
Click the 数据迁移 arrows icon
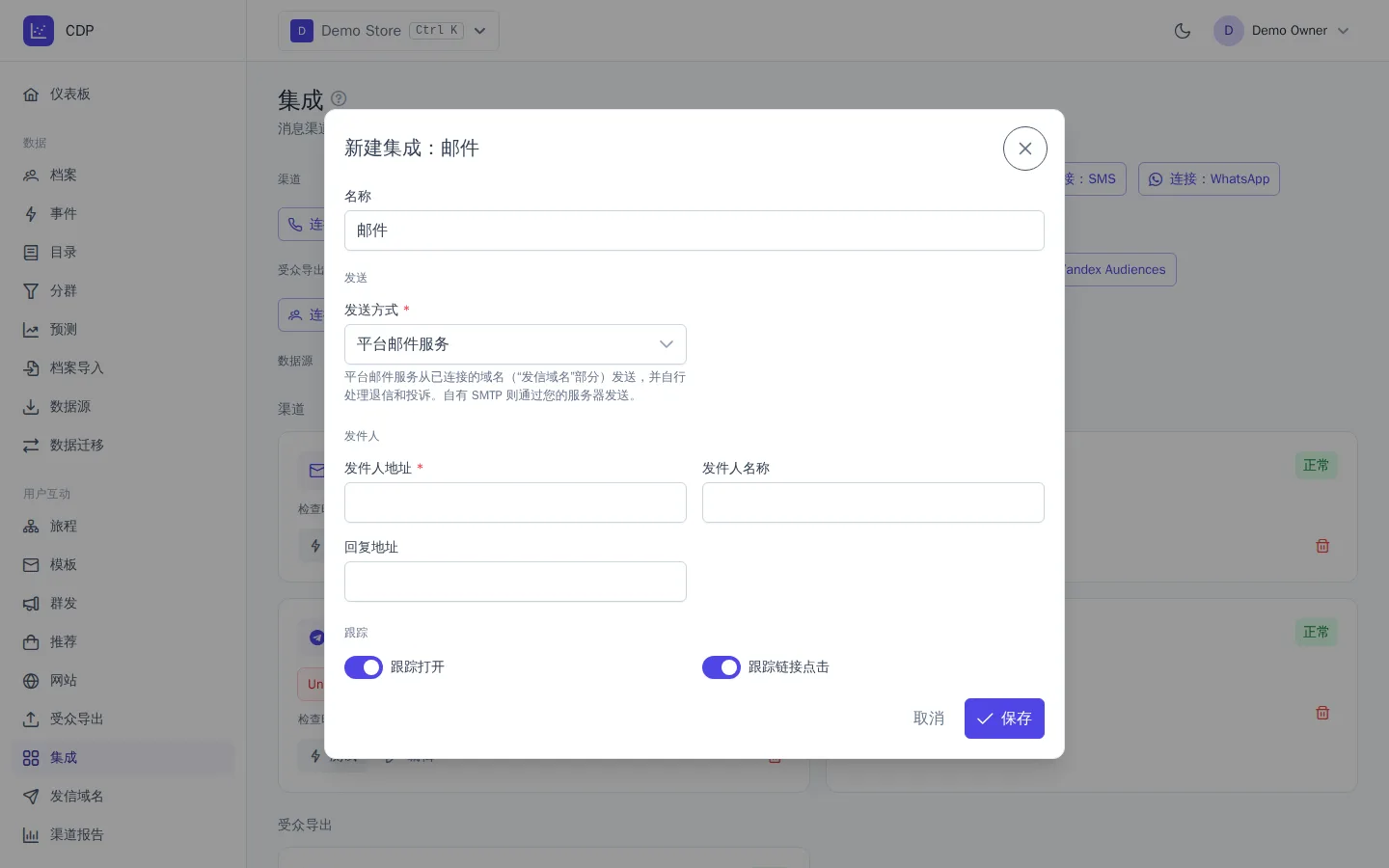[31, 446]
